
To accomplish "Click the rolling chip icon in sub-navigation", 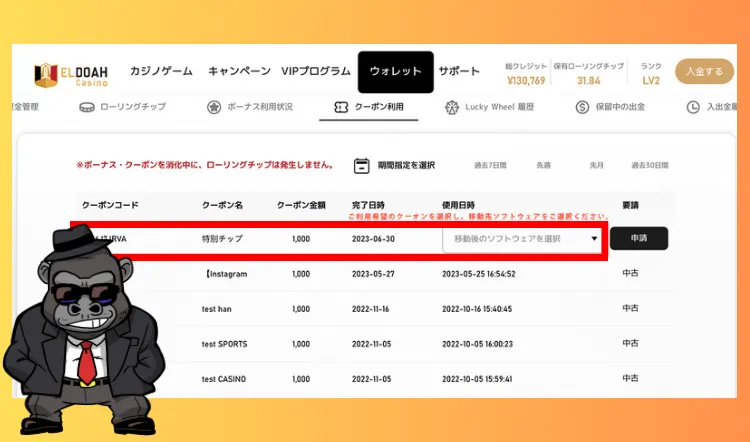I will pos(87,107).
